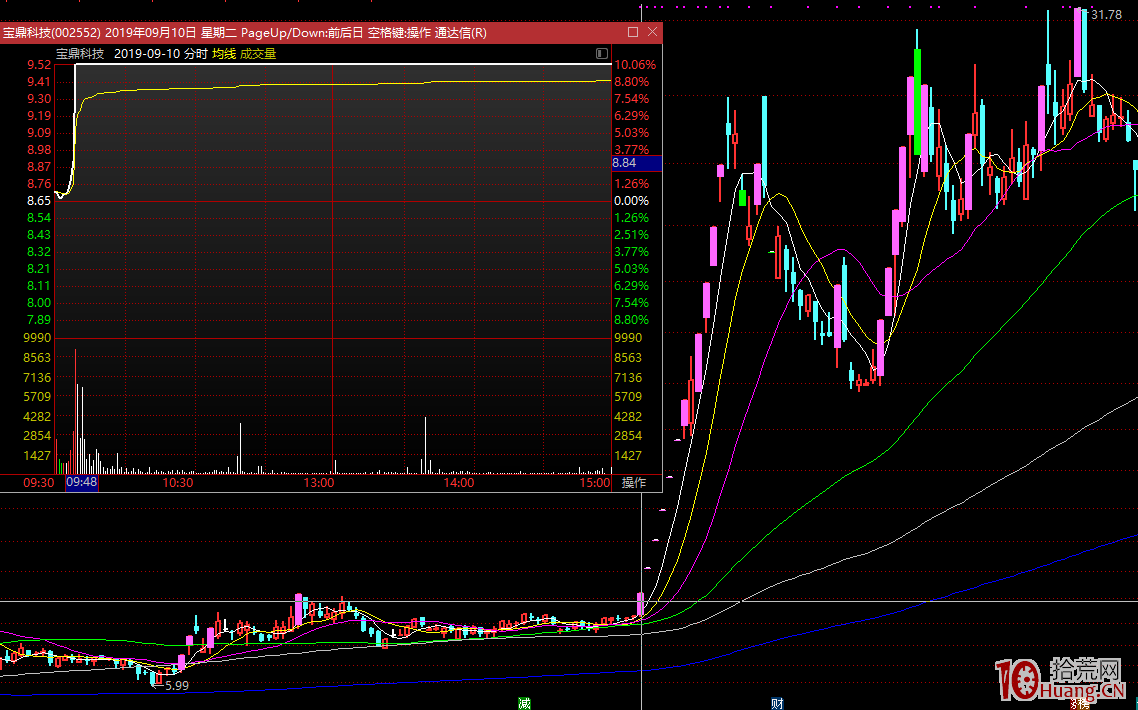
Task: Click the popup title bar 宝鼎科技(002552)
Action: pos(50,32)
